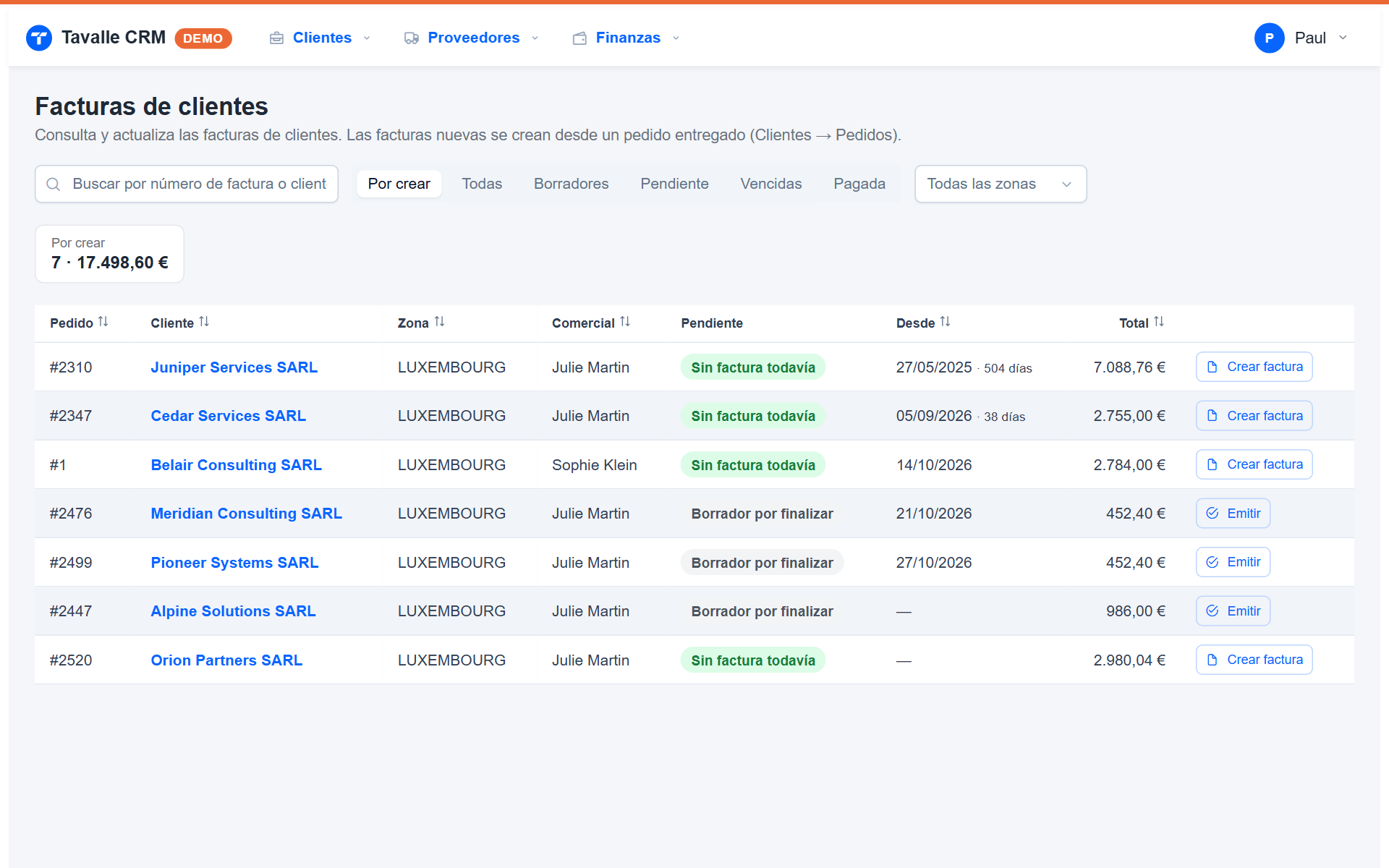
Task: Open the Cedar Services SARL link
Action: 228,416
